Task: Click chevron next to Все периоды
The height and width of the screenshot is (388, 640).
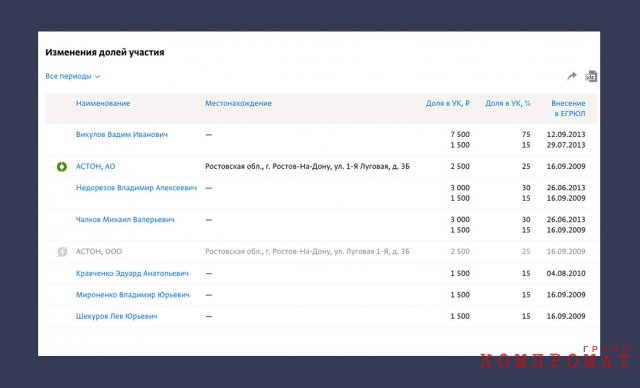Action: (x=97, y=77)
